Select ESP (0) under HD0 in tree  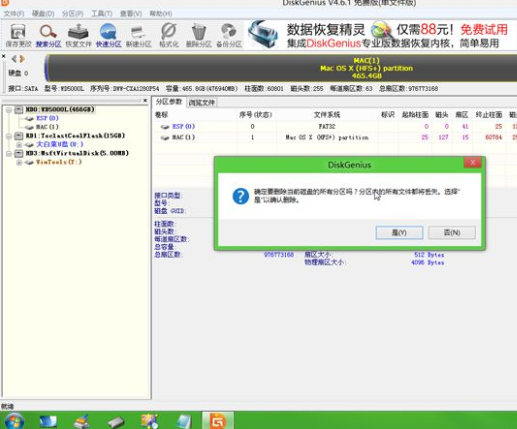[47, 118]
